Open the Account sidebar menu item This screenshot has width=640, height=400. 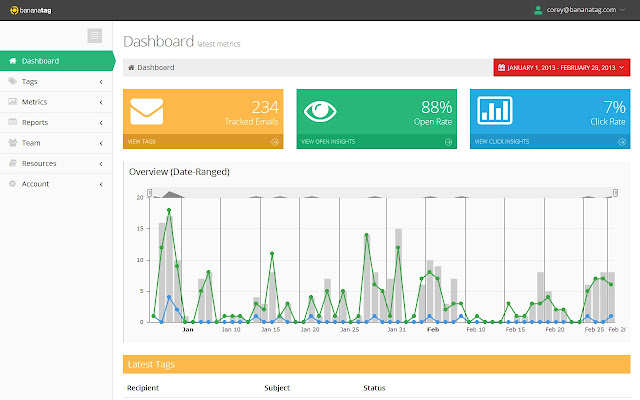57,184
